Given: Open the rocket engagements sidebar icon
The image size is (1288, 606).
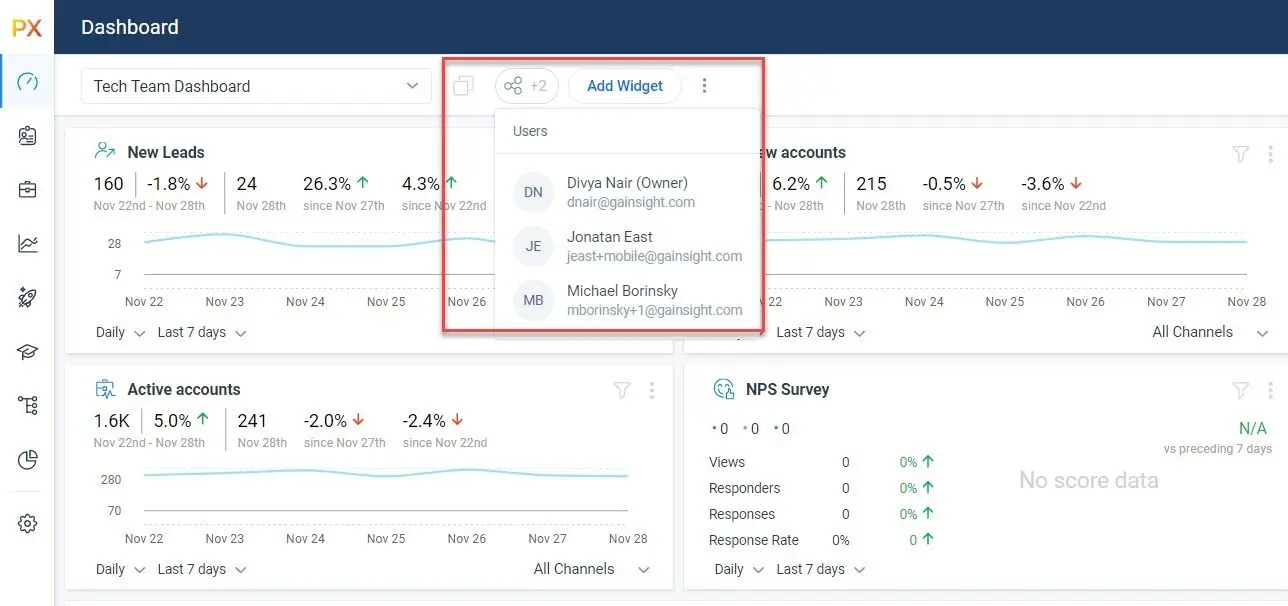Looking at the screenshot, I should click(x=27, y=297).
